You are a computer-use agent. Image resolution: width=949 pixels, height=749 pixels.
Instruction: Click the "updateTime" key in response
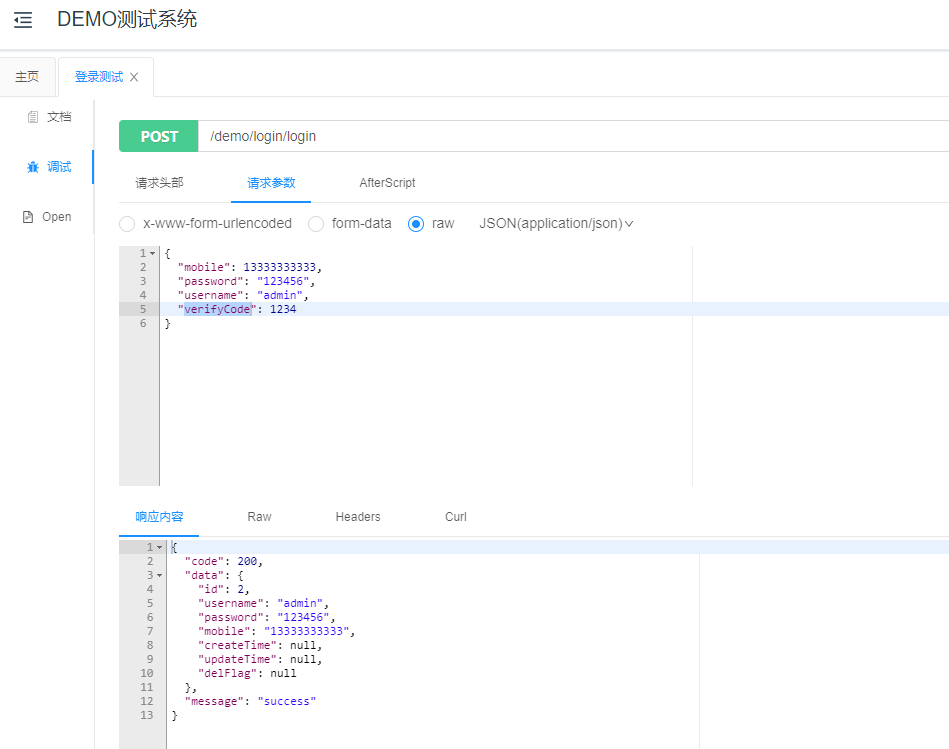[237, 659]
